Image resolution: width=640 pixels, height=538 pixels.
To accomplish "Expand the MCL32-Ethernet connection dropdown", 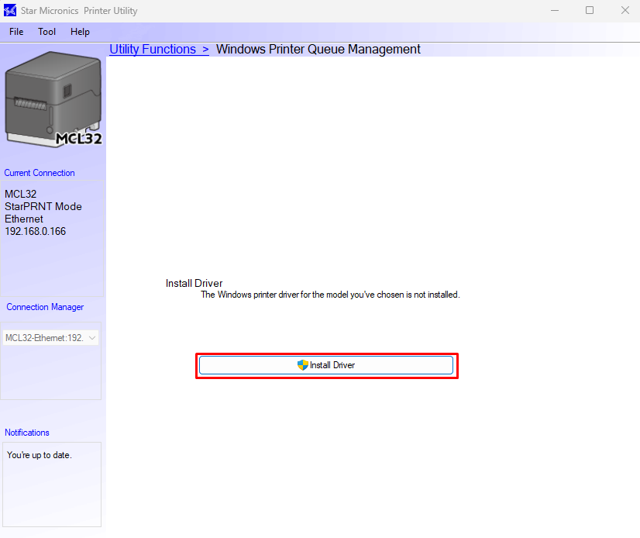I will pyautogui.click(x=92, y=338).
